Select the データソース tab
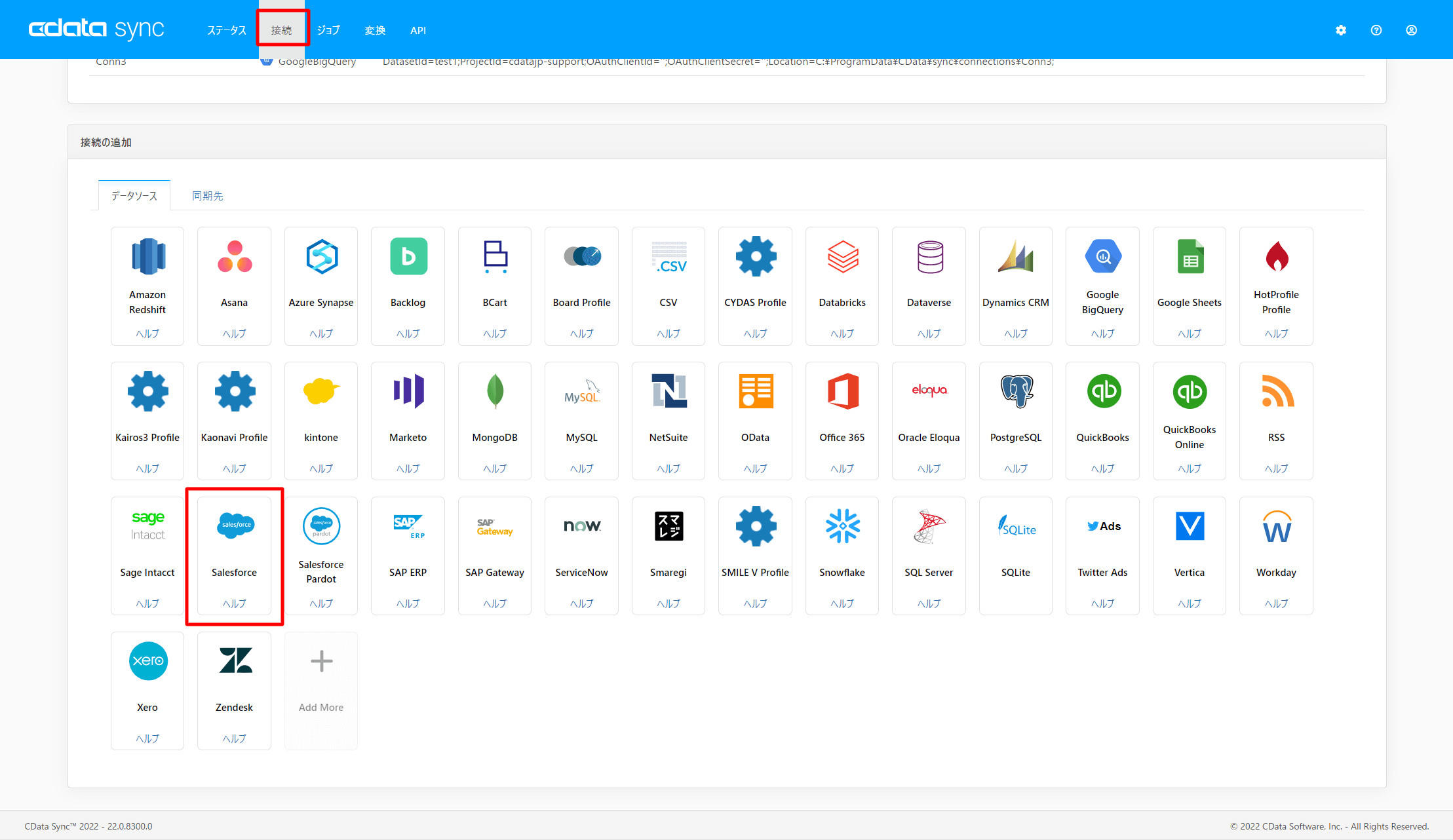The image size is (1453, 840). pos(134,196)
